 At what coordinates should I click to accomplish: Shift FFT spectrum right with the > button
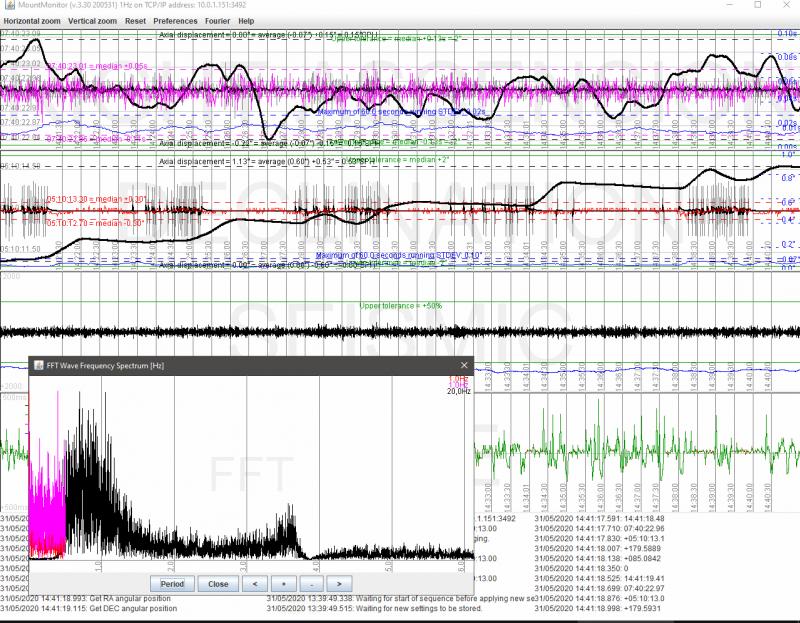pos(339,583)
